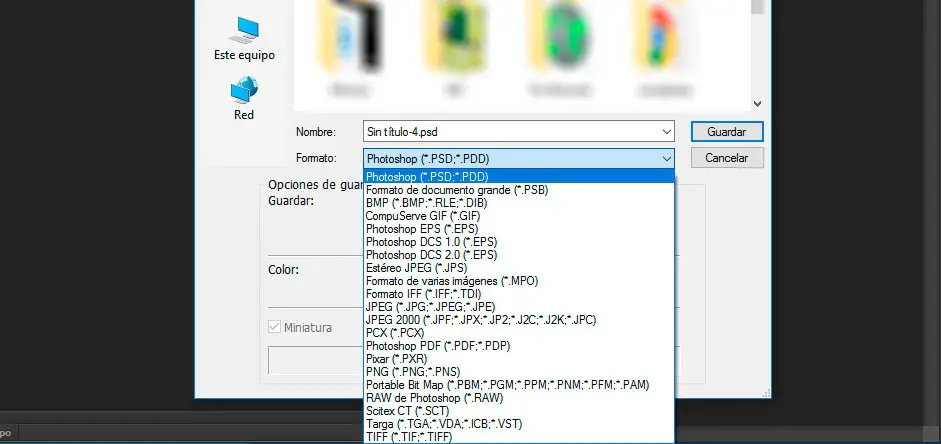Collapse the Formato dropdown combo box
The width and height of the screenshot is (941, 444).
519,158
